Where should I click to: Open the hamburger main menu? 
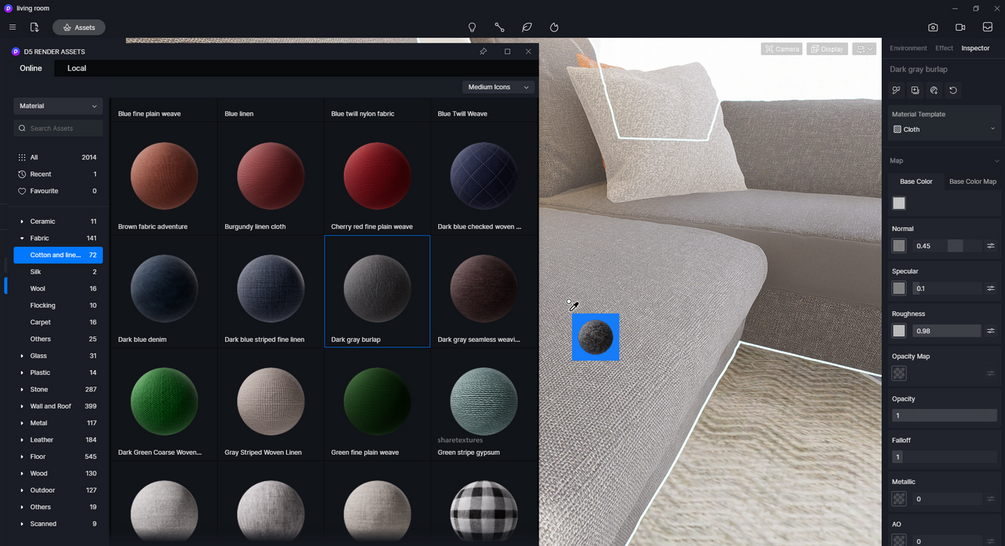[x=12, y=28]
